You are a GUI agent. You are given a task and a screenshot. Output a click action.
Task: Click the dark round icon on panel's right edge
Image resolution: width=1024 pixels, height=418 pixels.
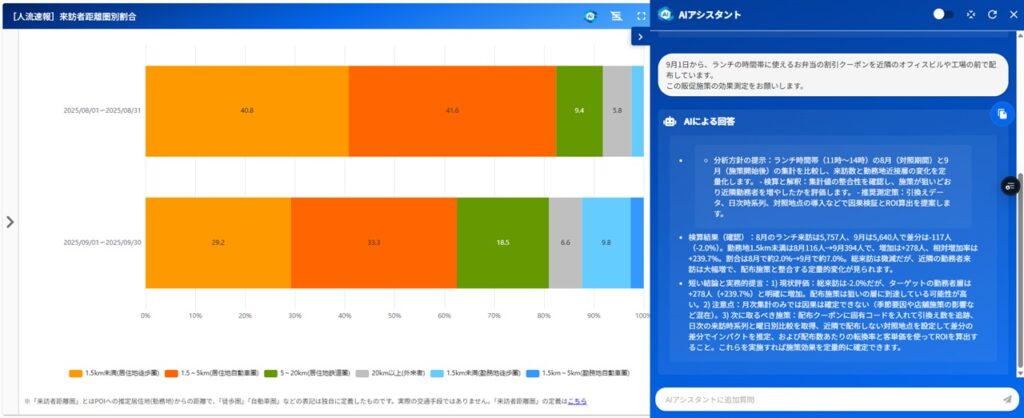[x=1012, y=186]
